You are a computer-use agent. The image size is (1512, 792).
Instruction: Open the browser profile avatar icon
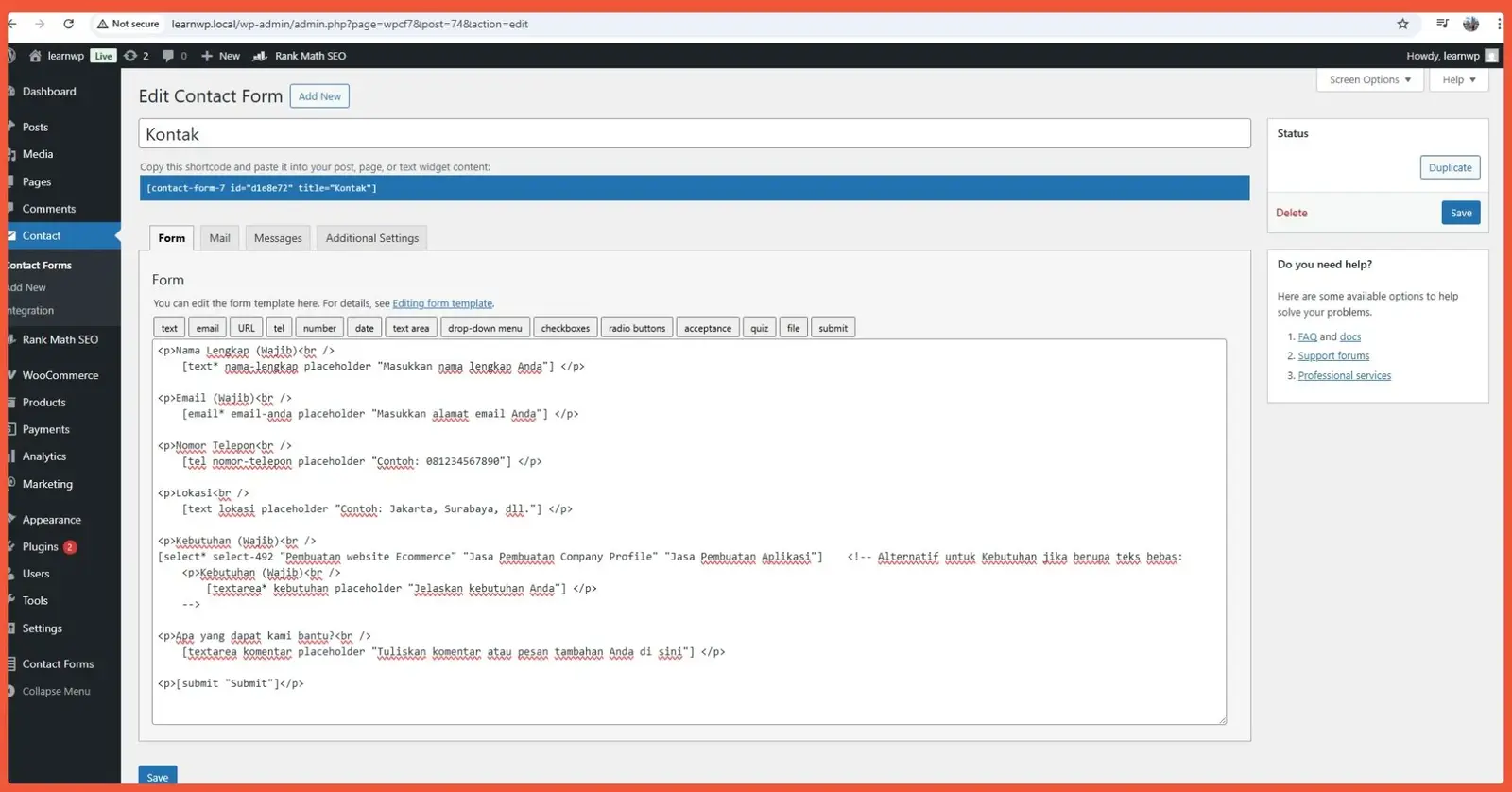tap(1470, 24)
